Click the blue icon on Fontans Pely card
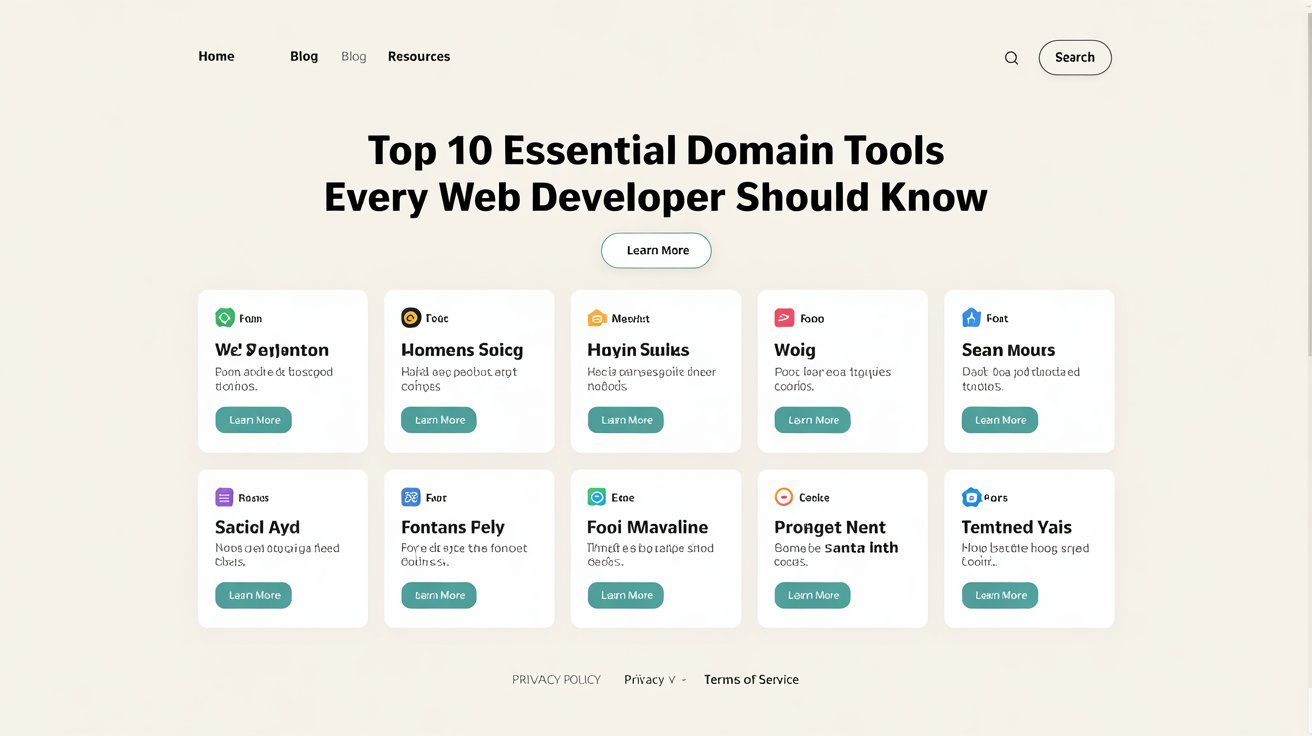The height and width of the screenshot is (736, 1312). pos(410,497)
